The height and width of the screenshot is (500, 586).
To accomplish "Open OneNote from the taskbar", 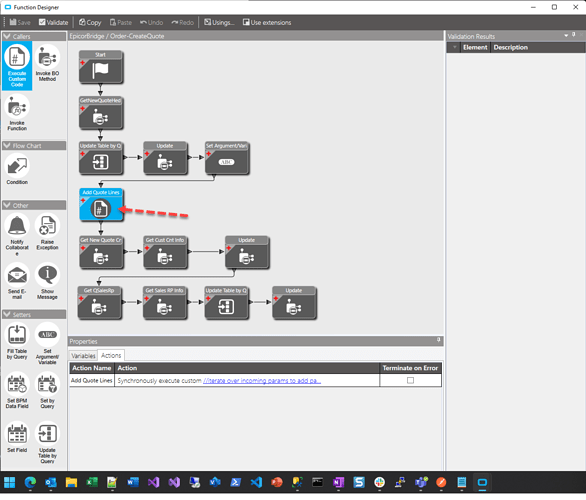I will [338, 482].
